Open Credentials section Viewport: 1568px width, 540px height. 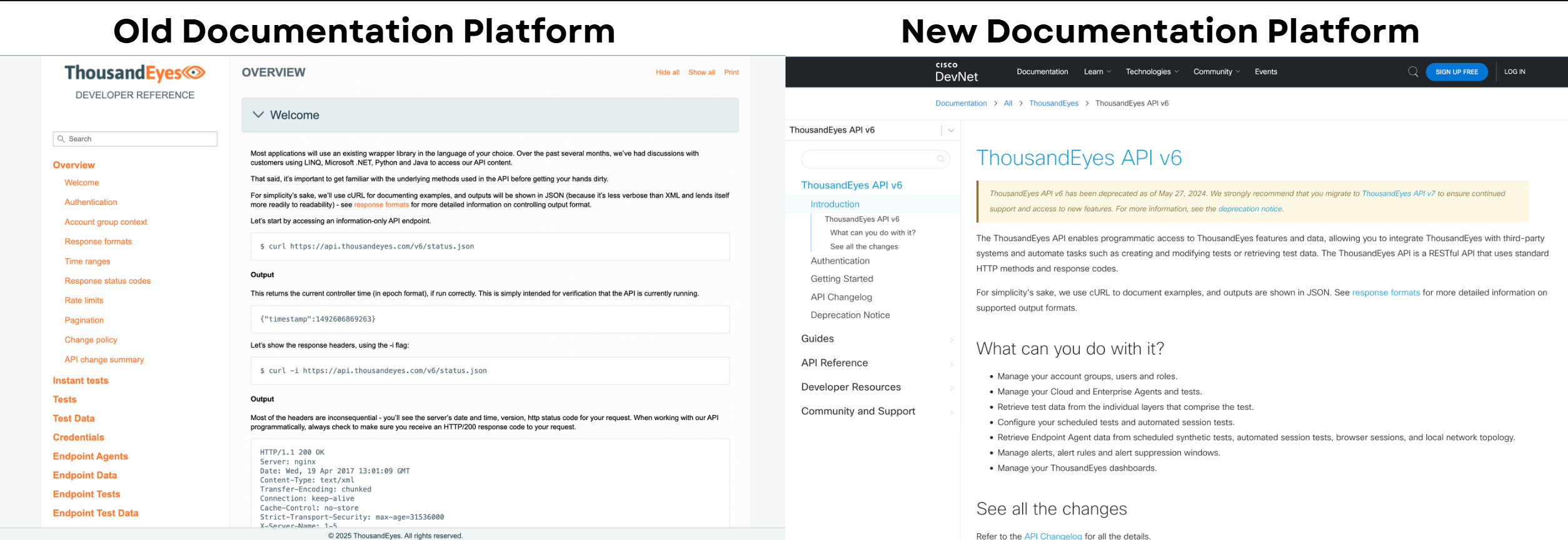pyautogui.click(x=78, y=437)
